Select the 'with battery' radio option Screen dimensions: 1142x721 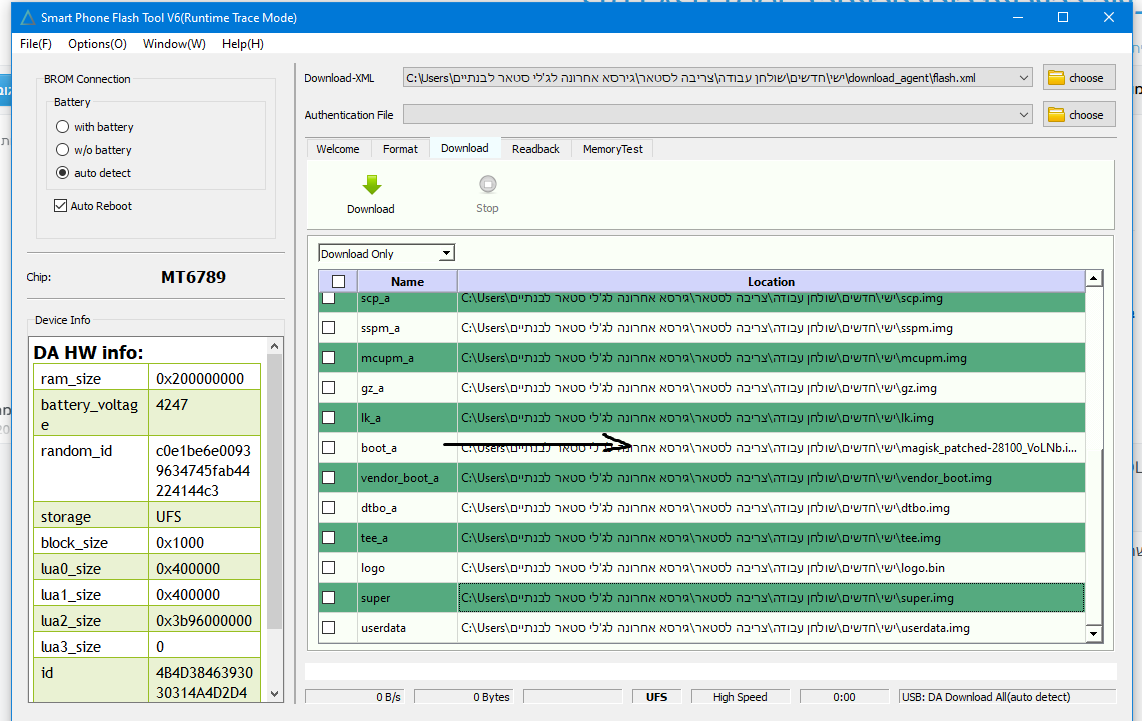pyautogui.click(x=63, y=127)
